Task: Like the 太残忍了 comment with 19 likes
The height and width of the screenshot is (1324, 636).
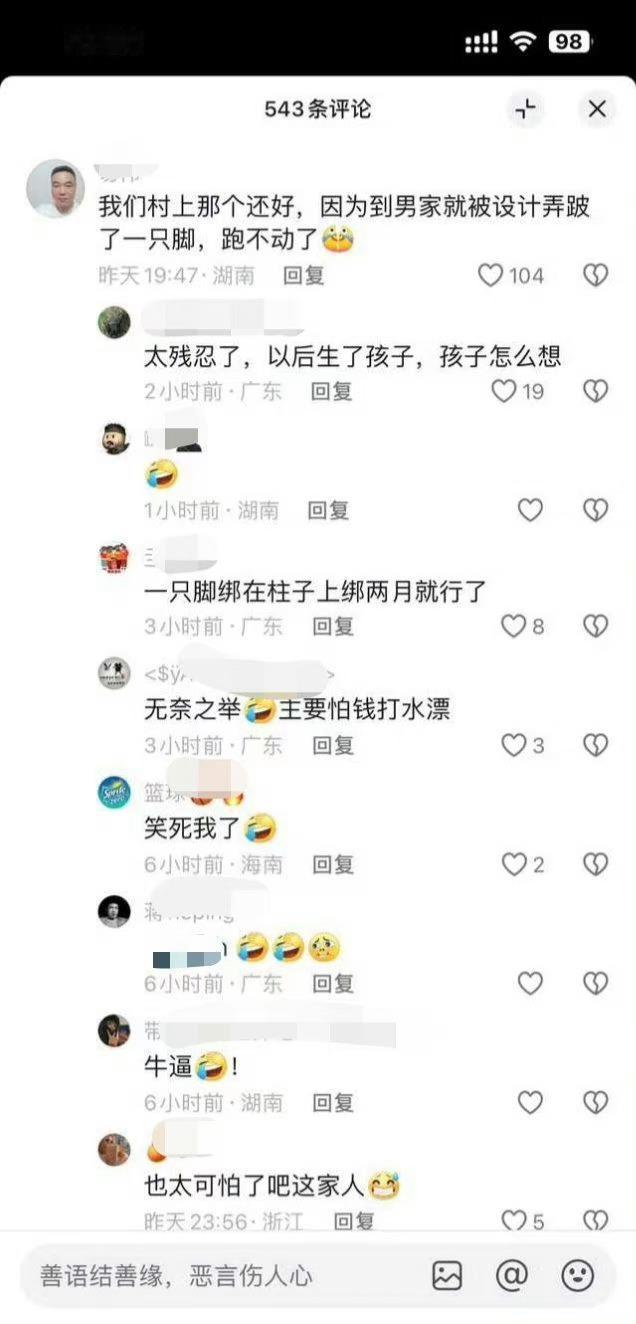Action: 504,391
